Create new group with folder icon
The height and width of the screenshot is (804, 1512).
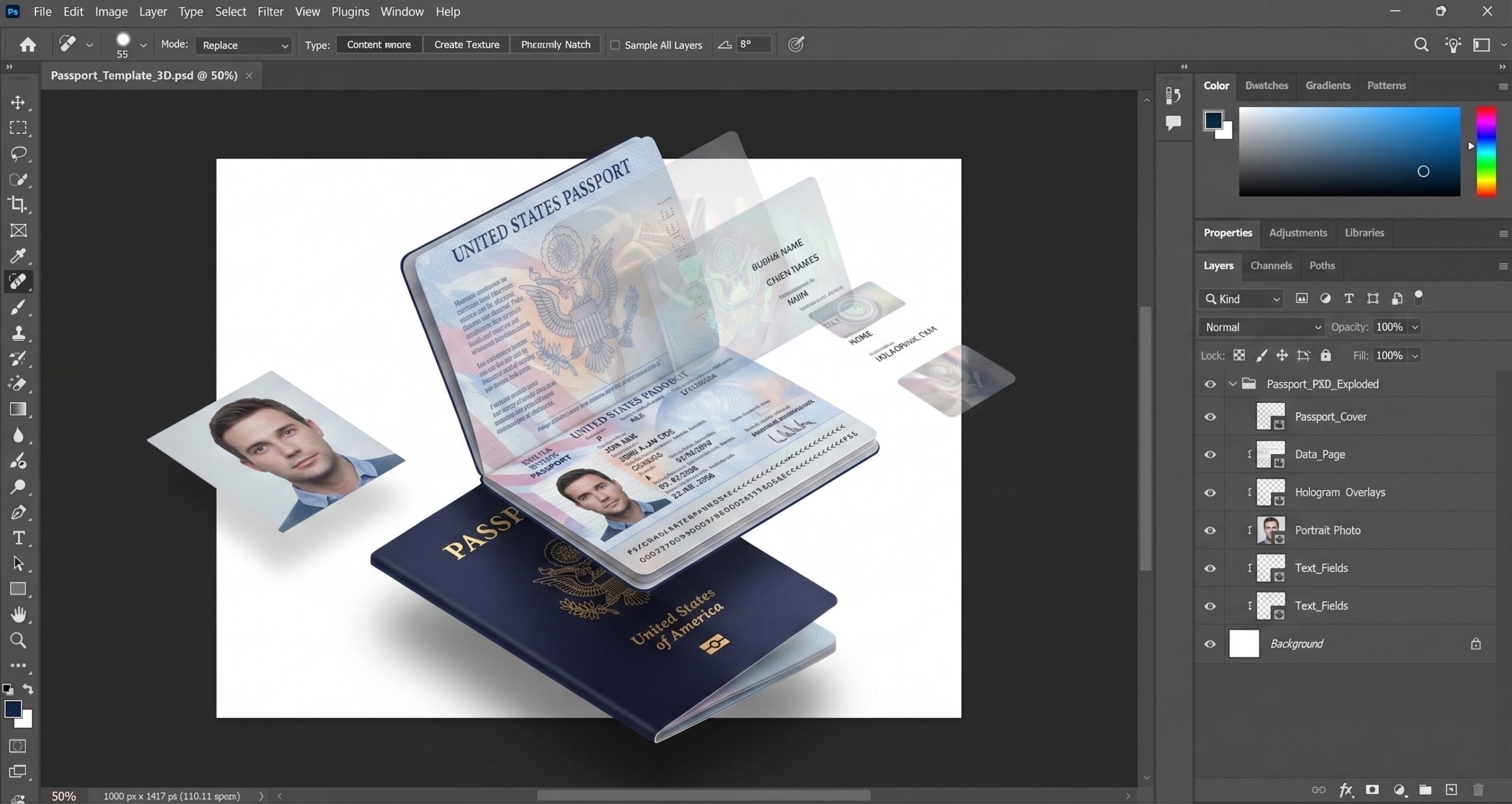[x=1425, y=790]
